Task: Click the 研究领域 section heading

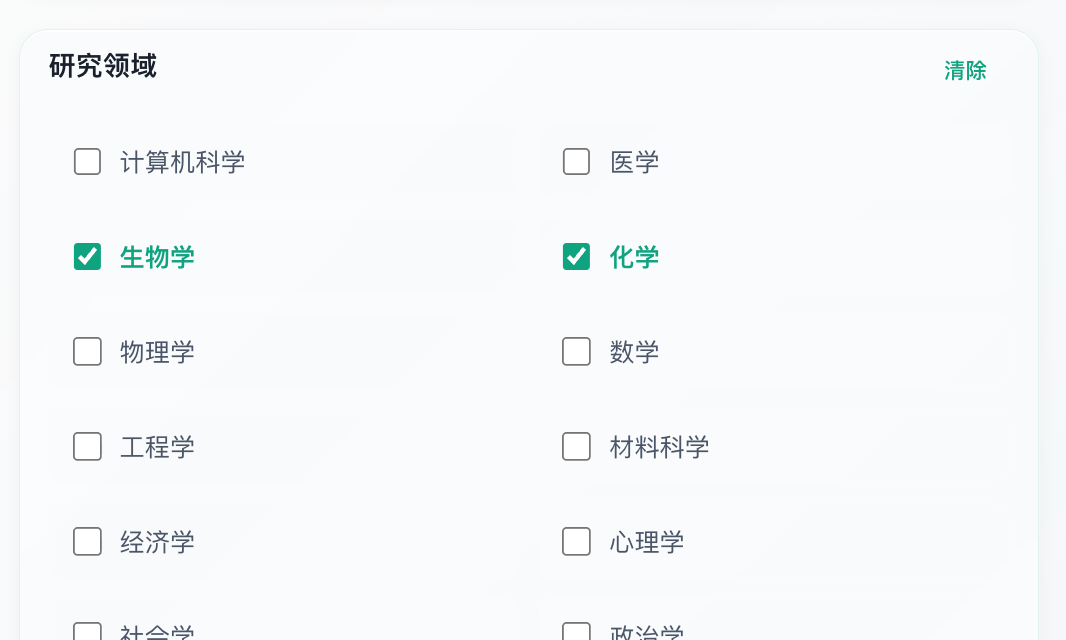Action: click(103, 67)
